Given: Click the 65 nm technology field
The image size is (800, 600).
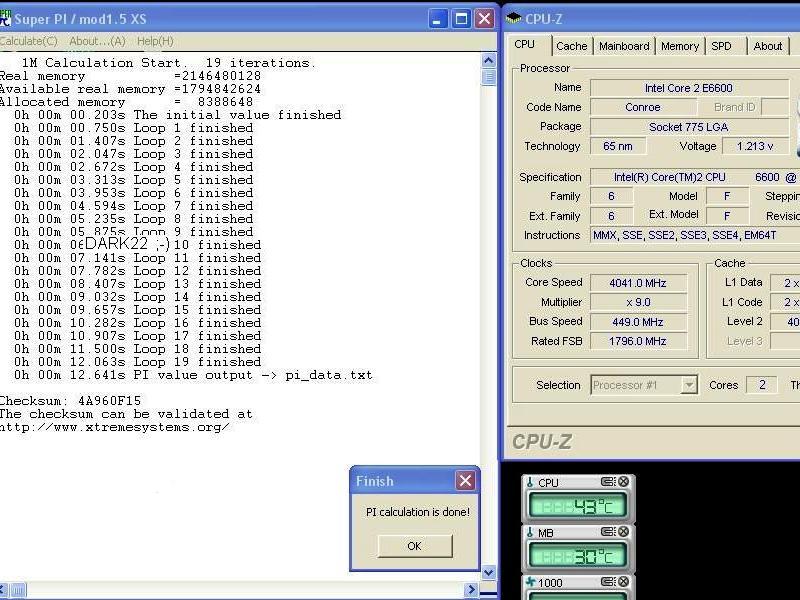Looking at the screenshot, I should click(618, 146).
